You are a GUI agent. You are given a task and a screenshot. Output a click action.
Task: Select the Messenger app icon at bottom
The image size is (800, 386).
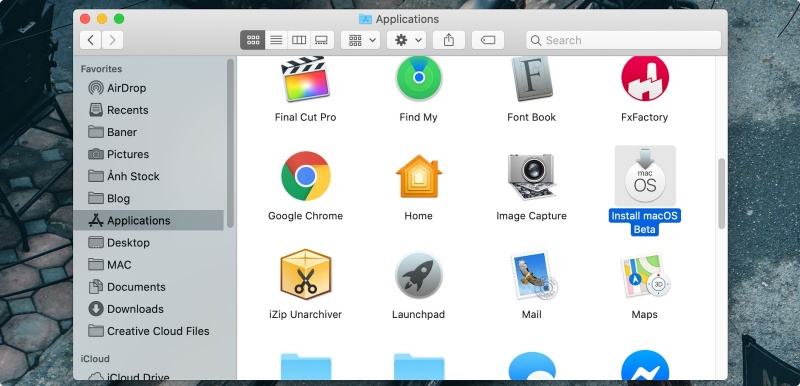(645, 366)
